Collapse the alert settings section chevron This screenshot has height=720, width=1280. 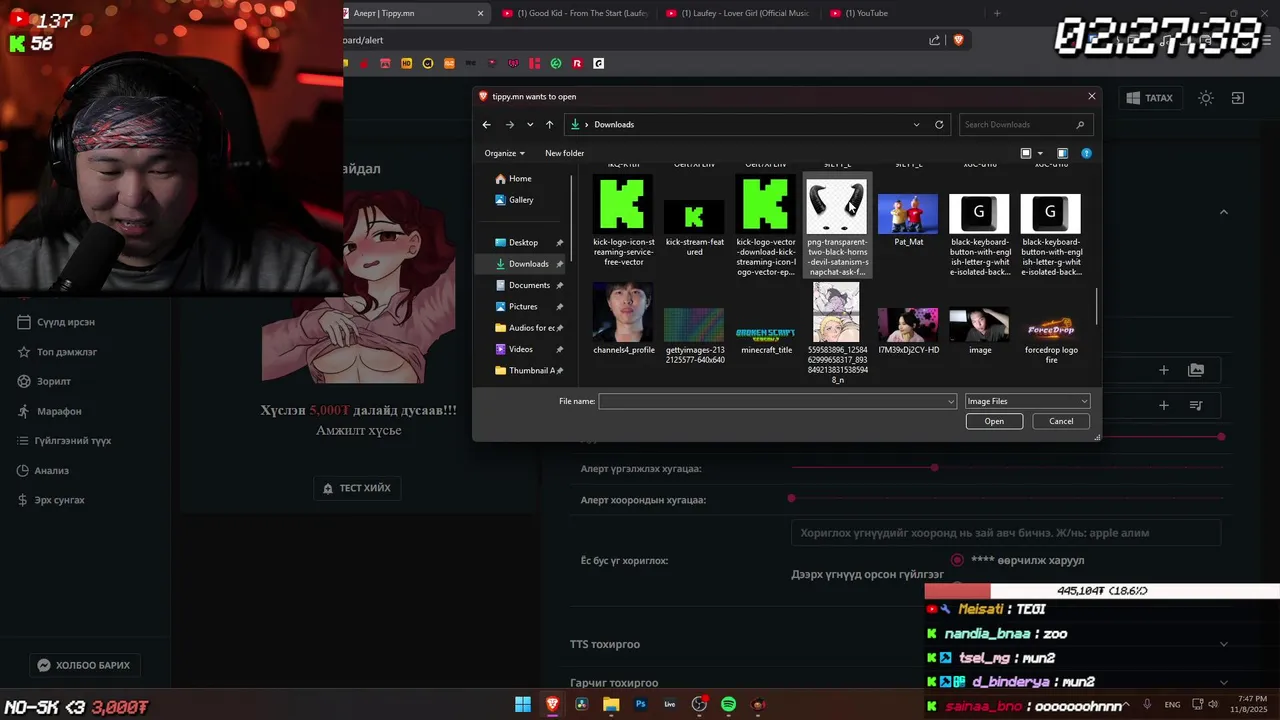click(x=1223, y=212)
